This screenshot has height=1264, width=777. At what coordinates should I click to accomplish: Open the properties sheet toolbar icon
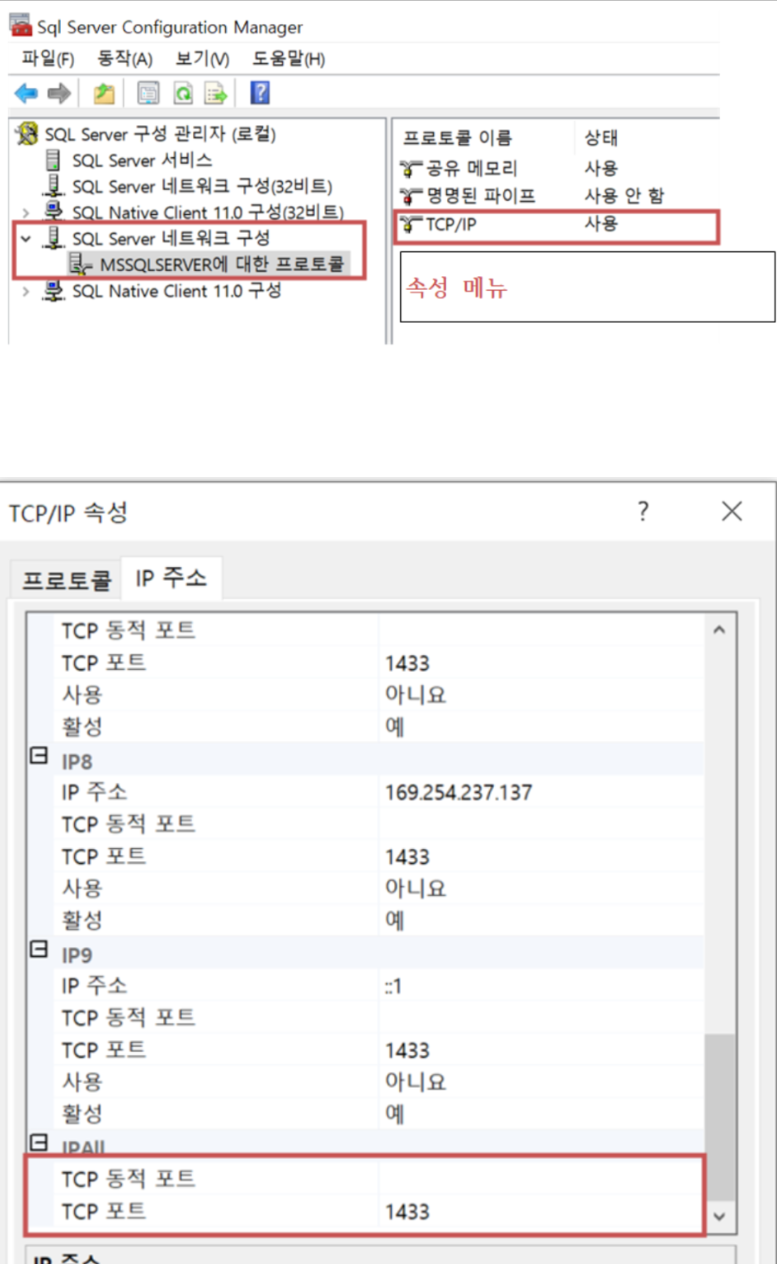point(148,93)
